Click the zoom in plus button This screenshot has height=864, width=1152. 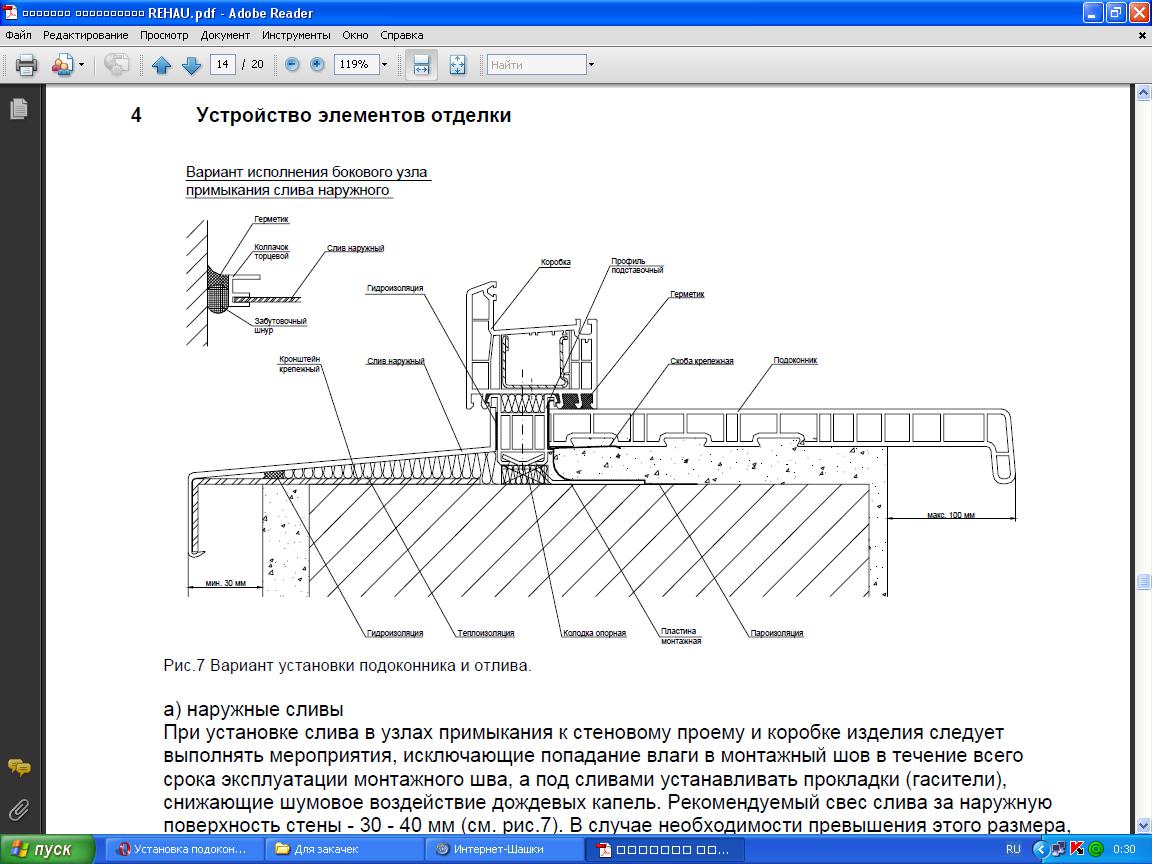click(317, 65)
